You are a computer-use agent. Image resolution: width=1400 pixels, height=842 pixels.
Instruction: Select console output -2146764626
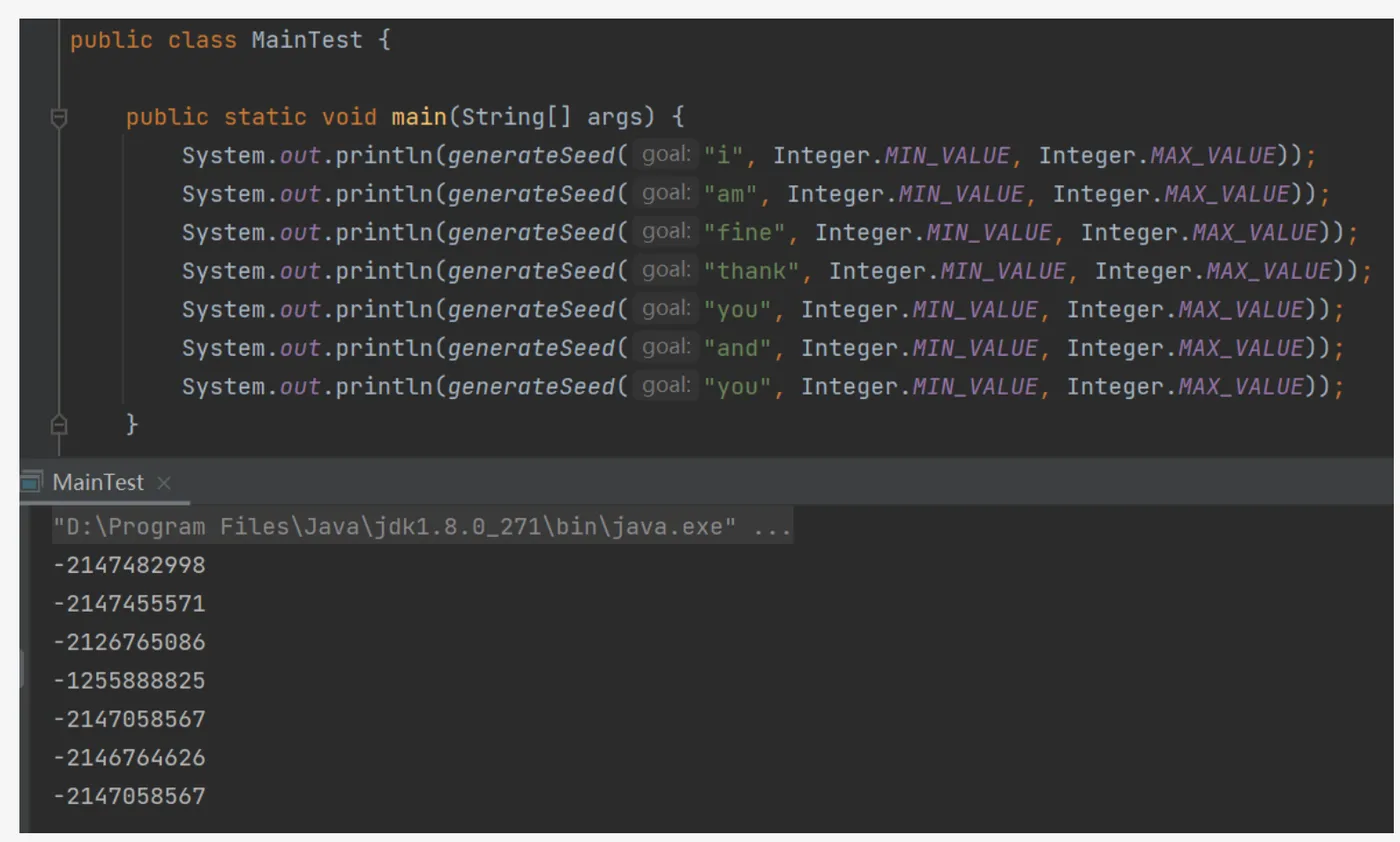[129, 758]
